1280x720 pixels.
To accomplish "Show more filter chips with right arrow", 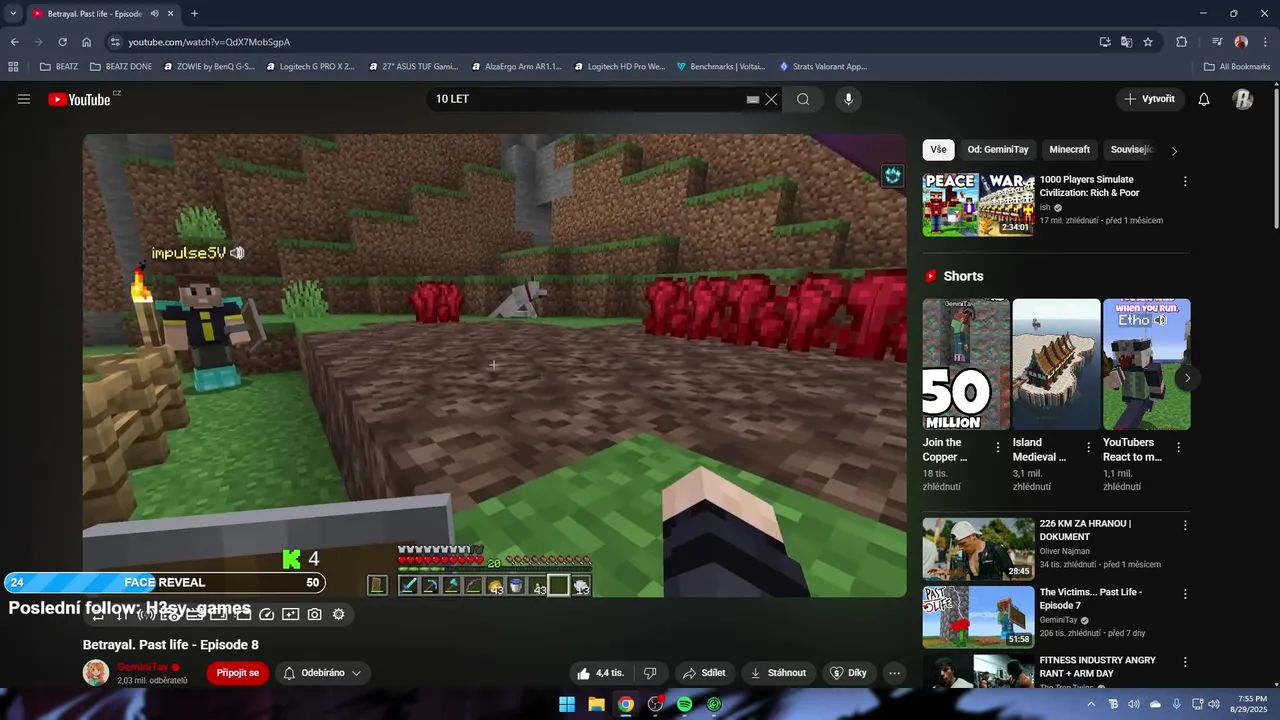I will 1174,151.
